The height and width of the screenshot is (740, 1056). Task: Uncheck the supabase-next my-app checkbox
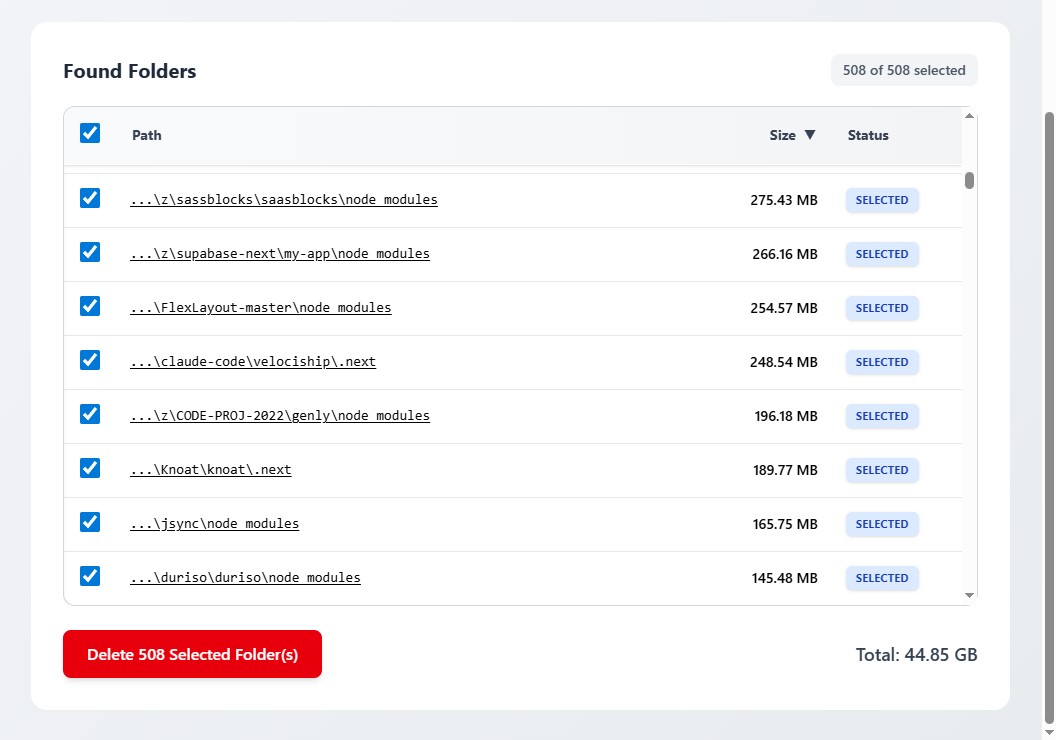tap(90, 252)
